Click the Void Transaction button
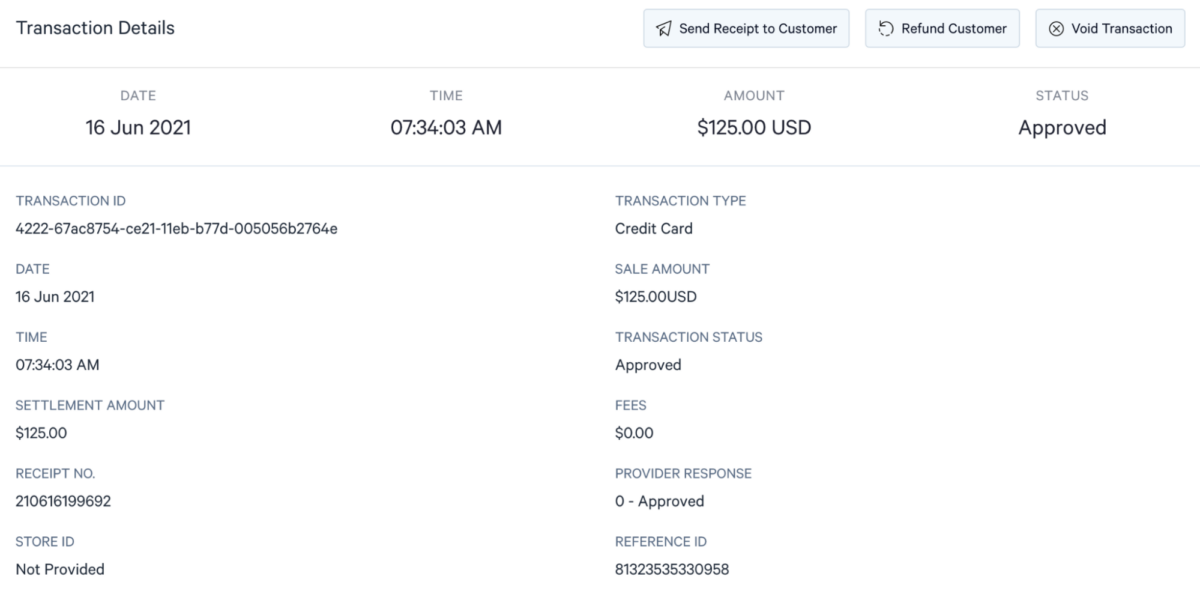1200x600 pixels. pos(1109,28)
